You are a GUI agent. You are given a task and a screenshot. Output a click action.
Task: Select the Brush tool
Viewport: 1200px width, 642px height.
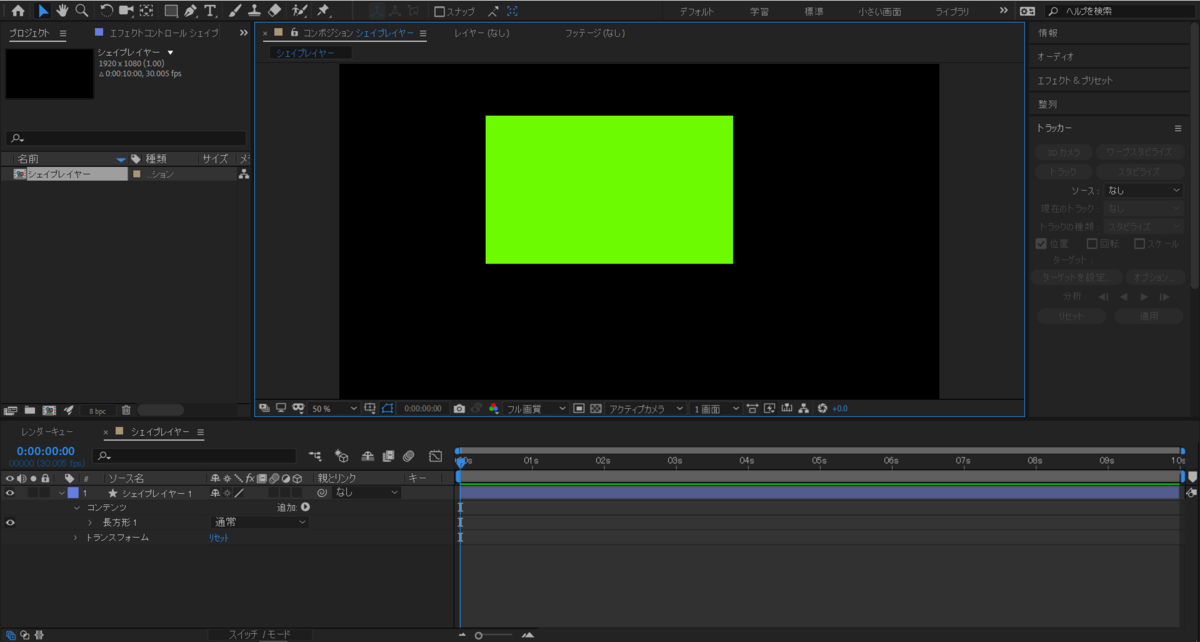pos(235,11)
